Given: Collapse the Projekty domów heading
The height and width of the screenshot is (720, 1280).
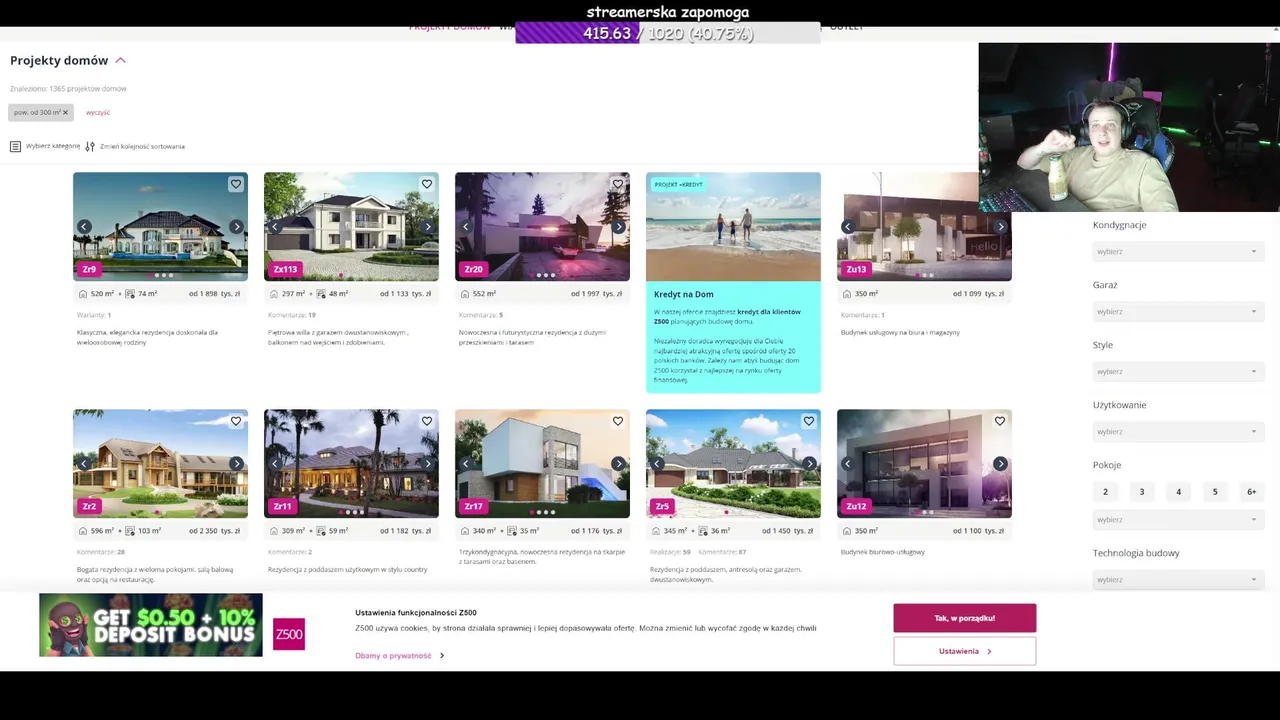Looking at the screenshot, I should 120,61.
